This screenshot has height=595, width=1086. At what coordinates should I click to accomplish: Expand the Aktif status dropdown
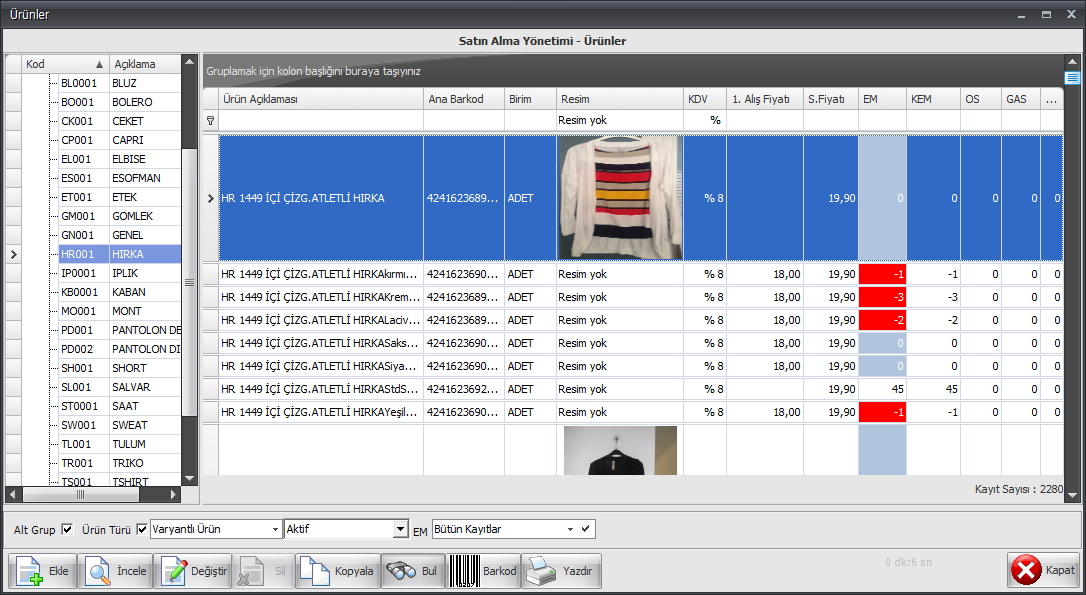click(x=401, y=529)
